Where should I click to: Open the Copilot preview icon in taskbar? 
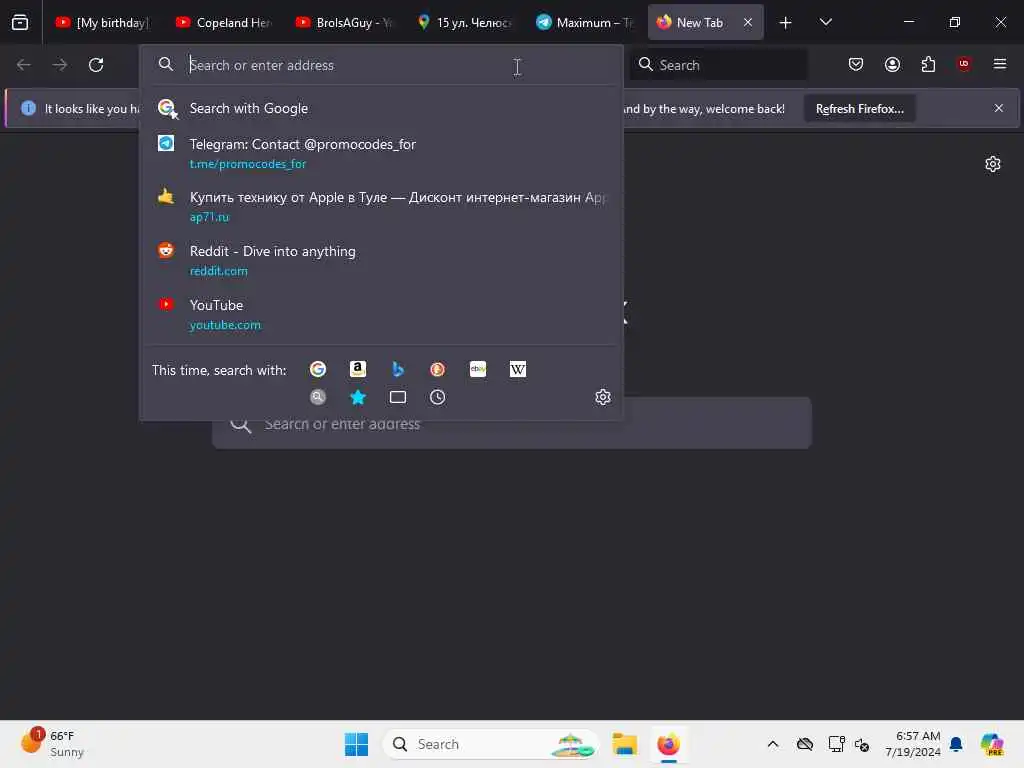click(x=992, y=744)
